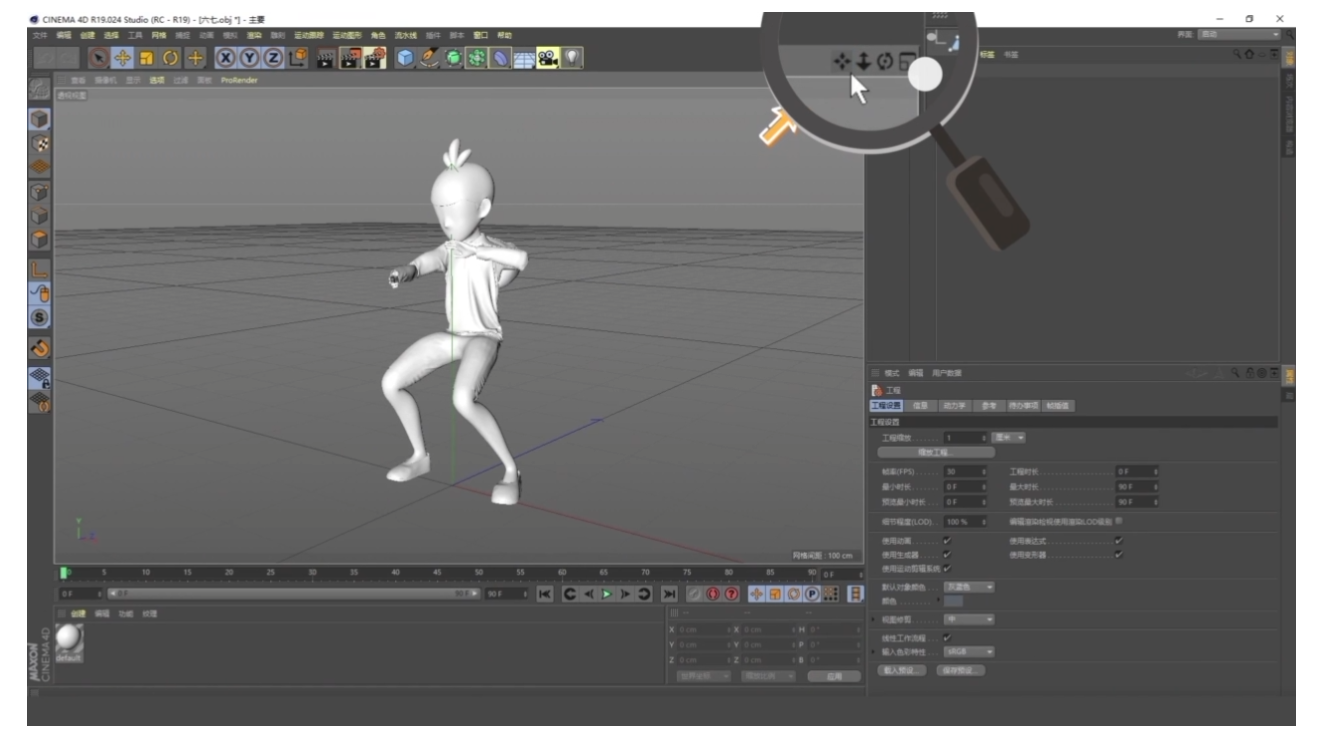Open the 文件 menu
This screenshot has height=747, width=1327.
[40, 35]
